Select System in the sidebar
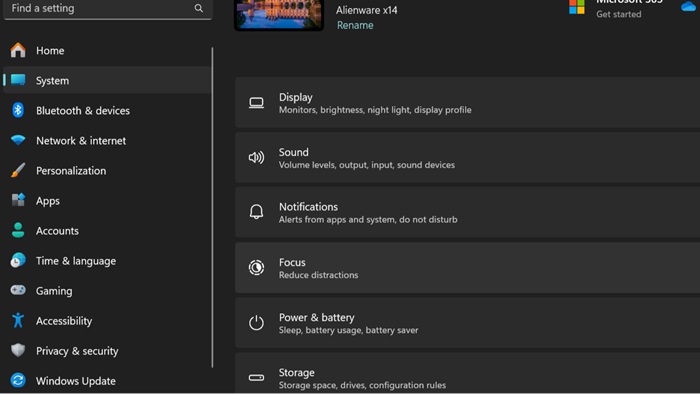 [107, 80]
